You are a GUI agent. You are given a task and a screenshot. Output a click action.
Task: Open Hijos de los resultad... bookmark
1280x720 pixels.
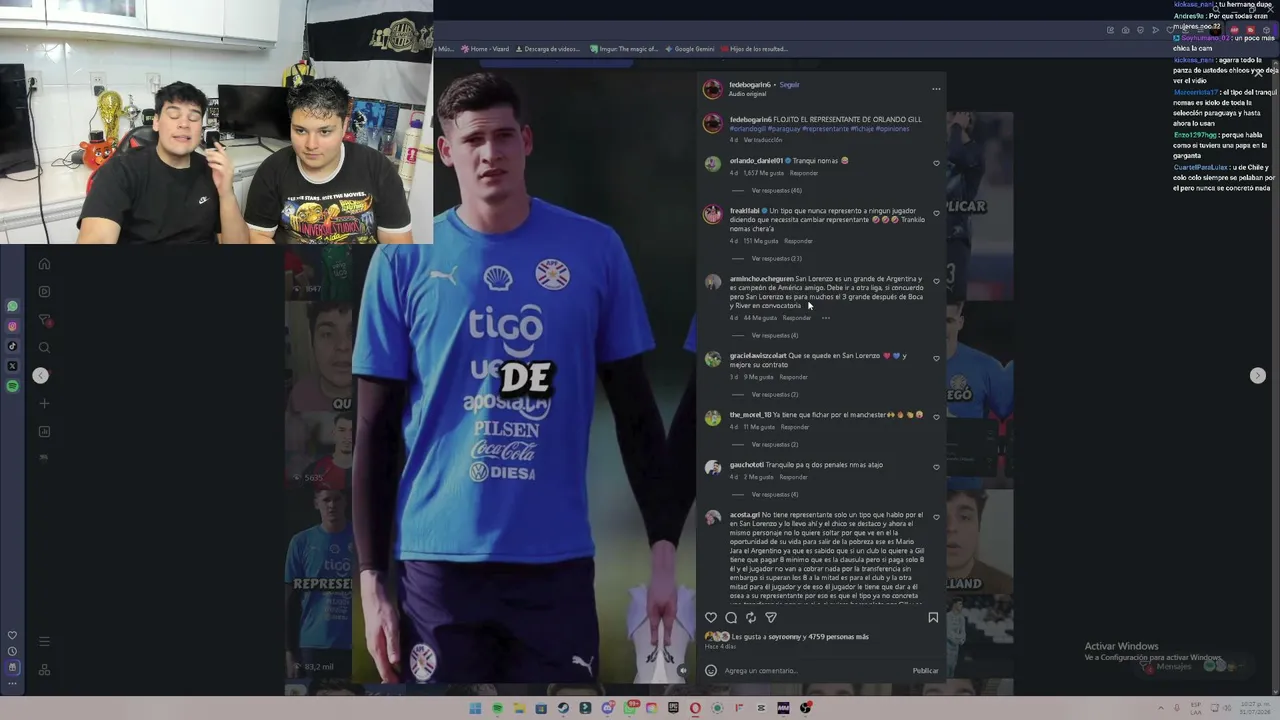tap(755, 49)
